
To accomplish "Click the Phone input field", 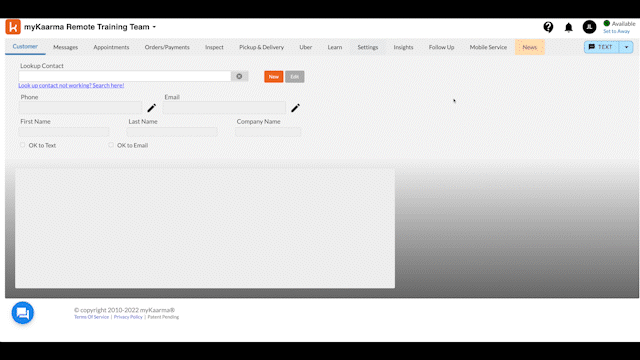I will coord(80,107).
